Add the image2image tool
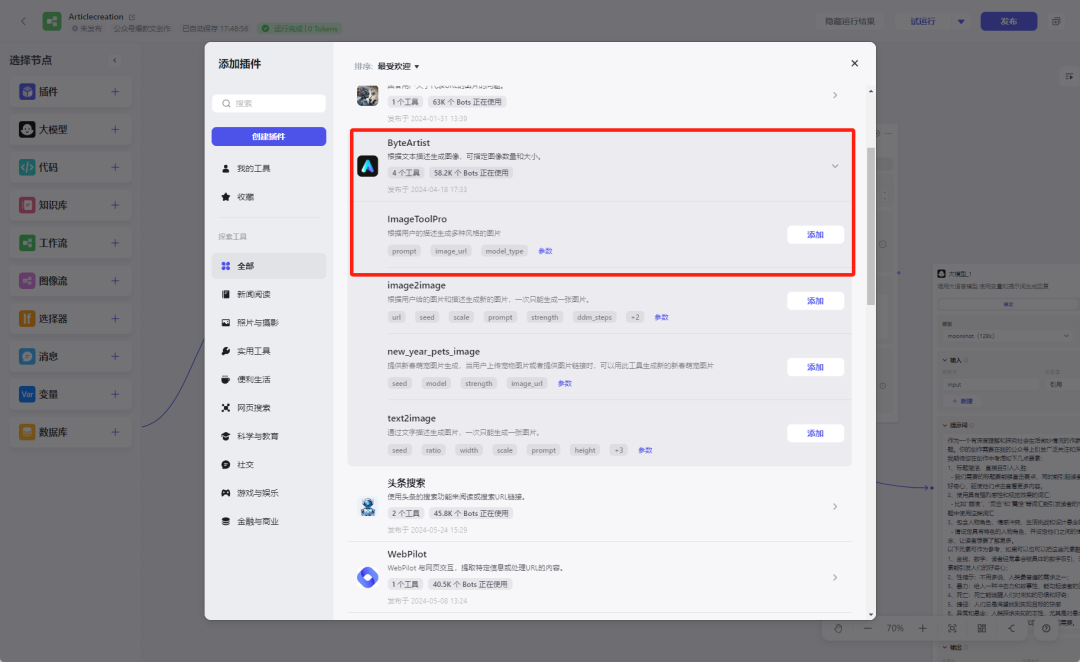1080x662 pixels. (x=816, y=301)
